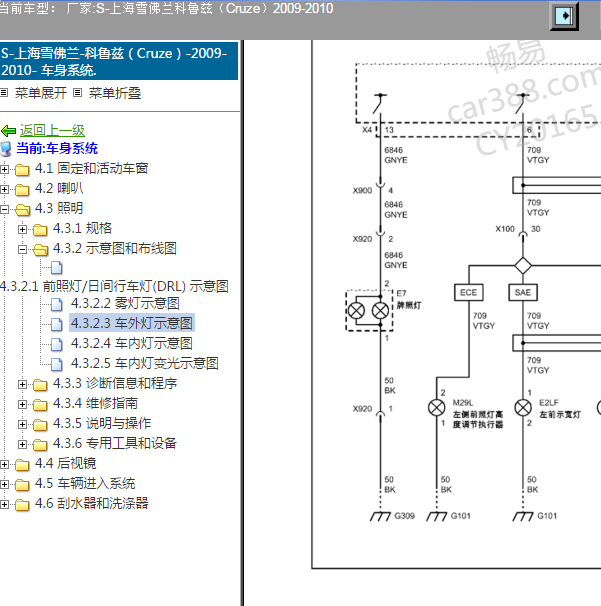
Task: Select 4.3 照明 tree item
Action: [59, 208]
